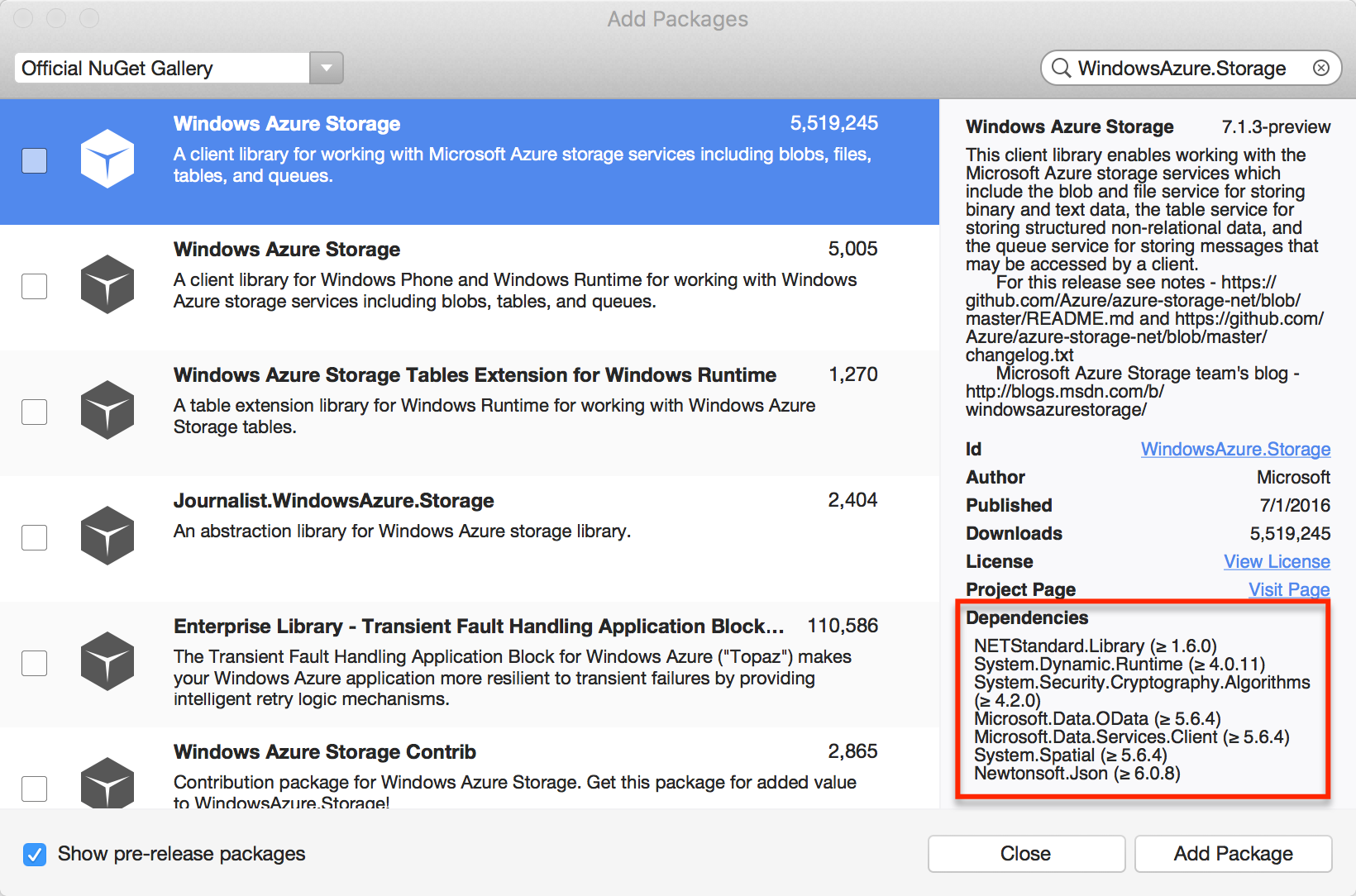Click the download count '2,404'
The height and width of the screenshot is (896, 1356).
click(852, 500)
